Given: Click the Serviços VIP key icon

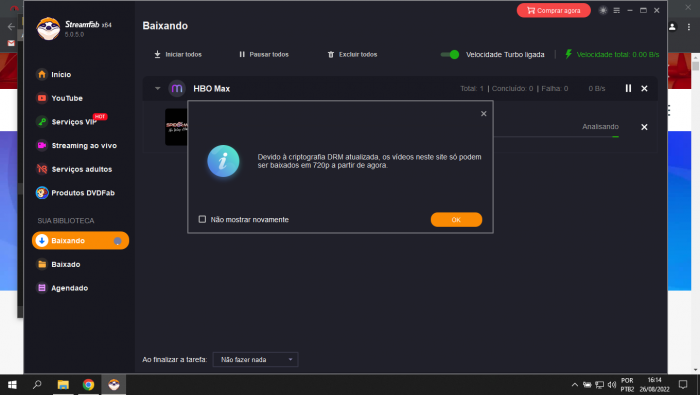Looking at the screenshot, I should (x=42, y=121).
